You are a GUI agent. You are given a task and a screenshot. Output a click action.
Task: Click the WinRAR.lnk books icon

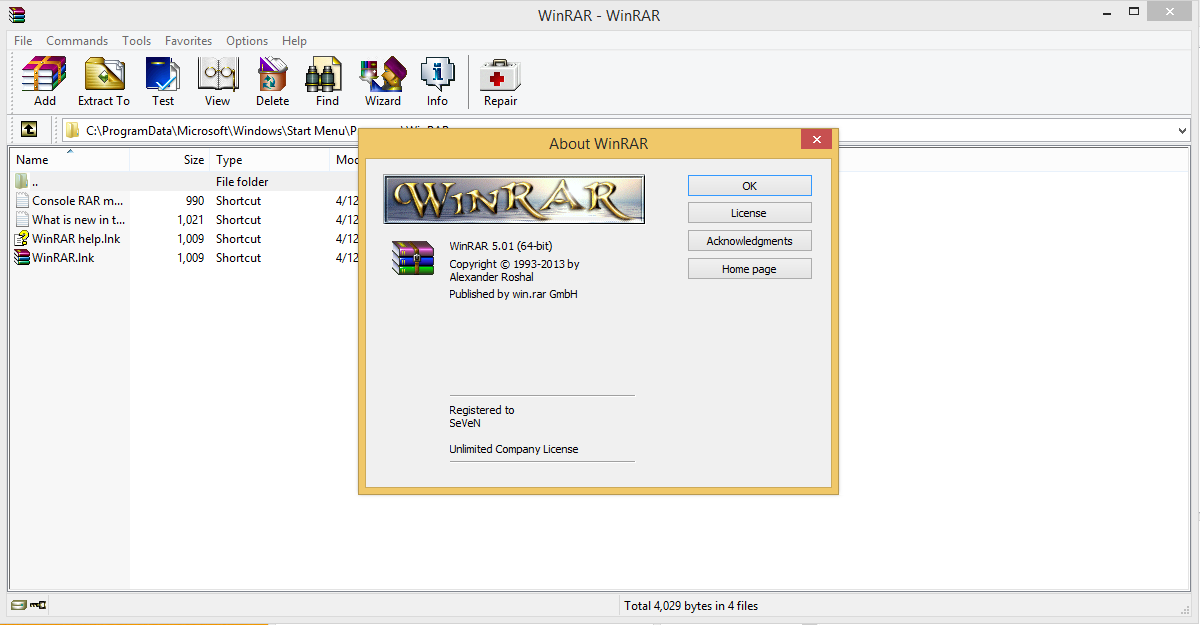point(22,258)
